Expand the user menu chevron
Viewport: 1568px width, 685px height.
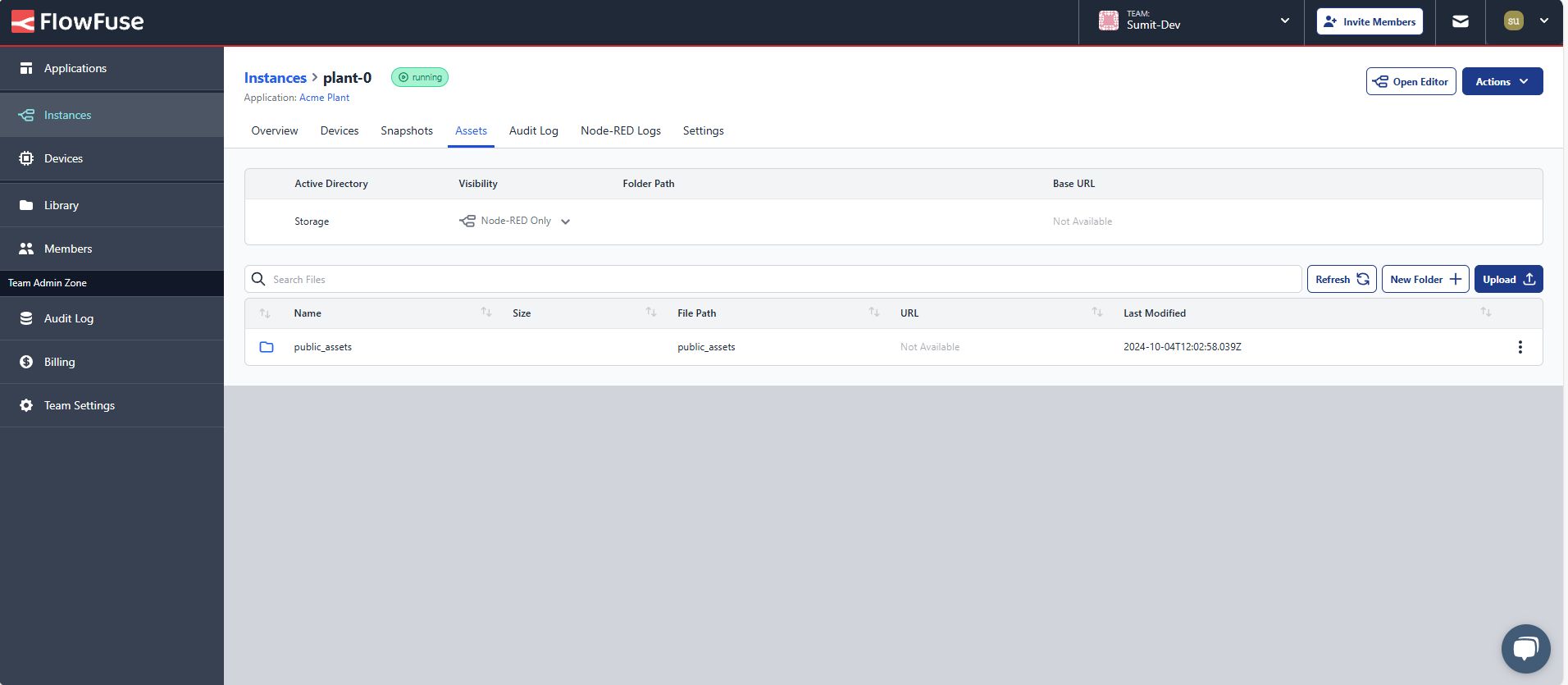pos(1544,21)
